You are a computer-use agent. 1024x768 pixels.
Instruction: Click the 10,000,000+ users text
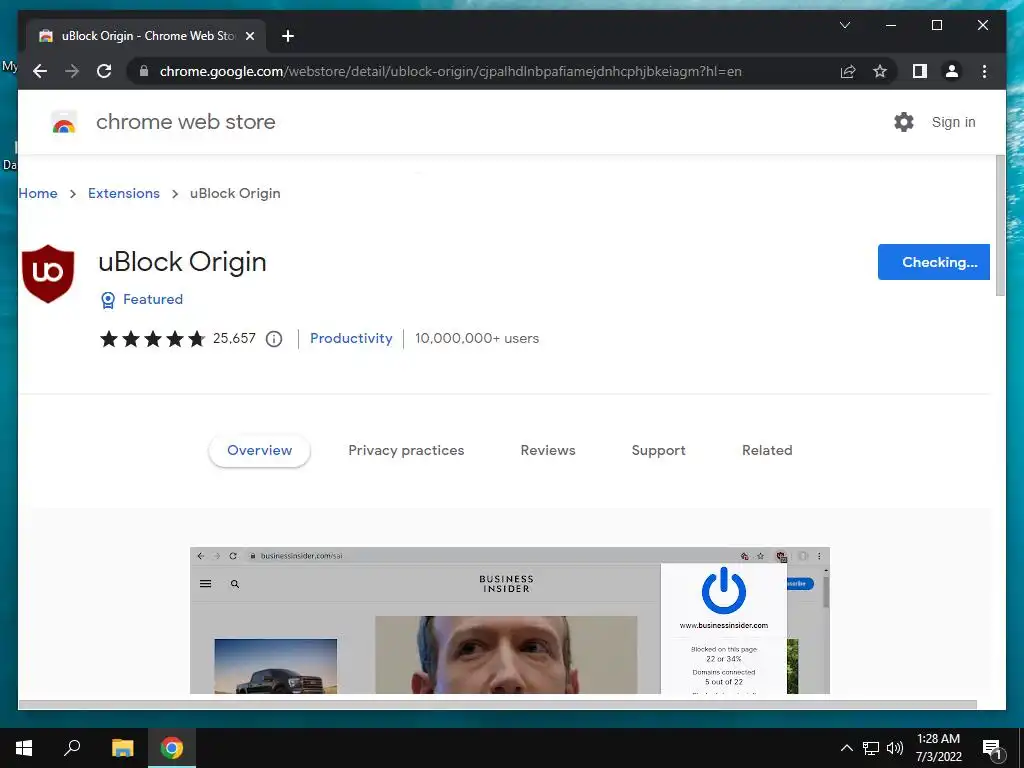pos(477,338)
